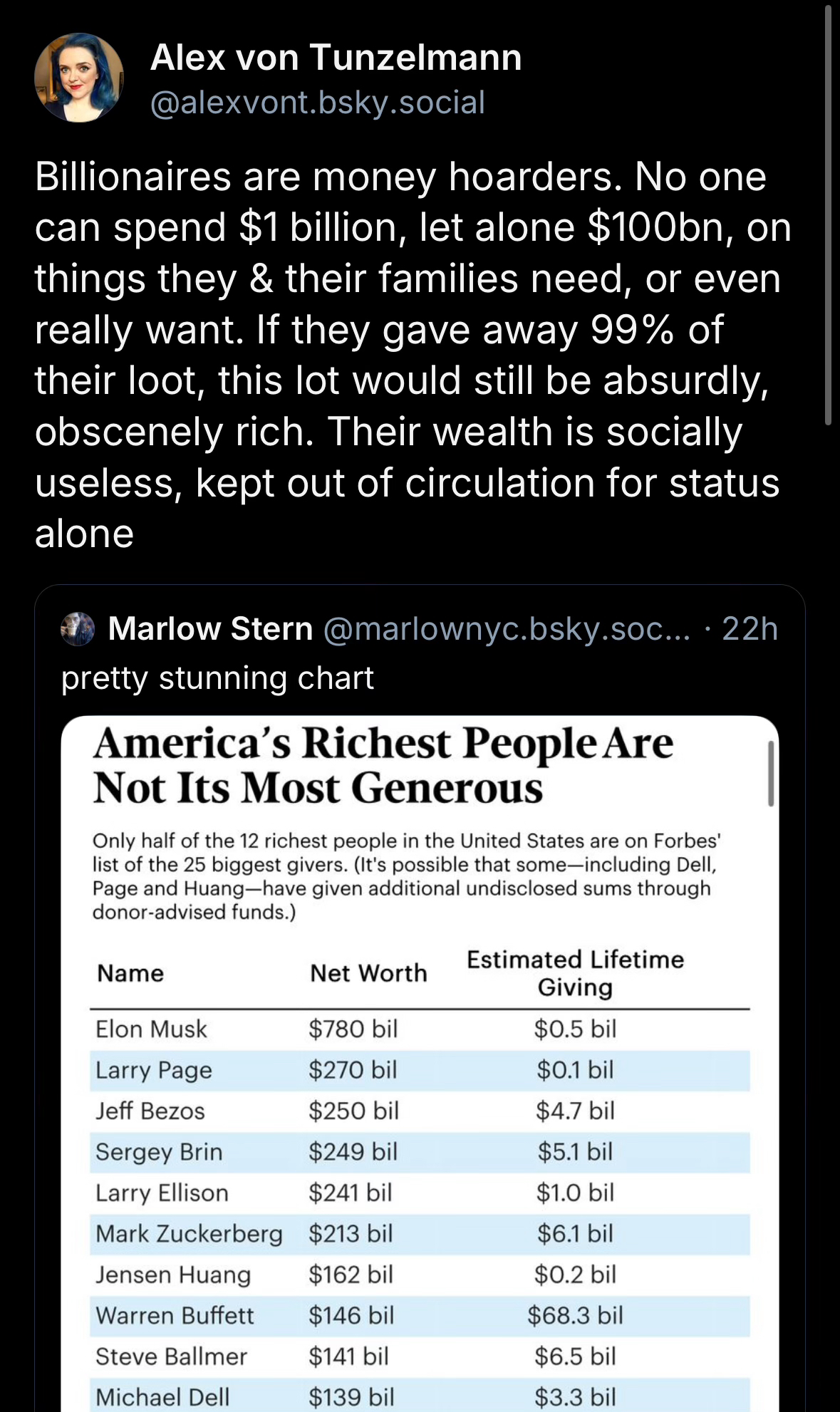Tap Jeff Bezos's $250 bil net worth
The image size is (840, 1412).
coord(353,1111)
